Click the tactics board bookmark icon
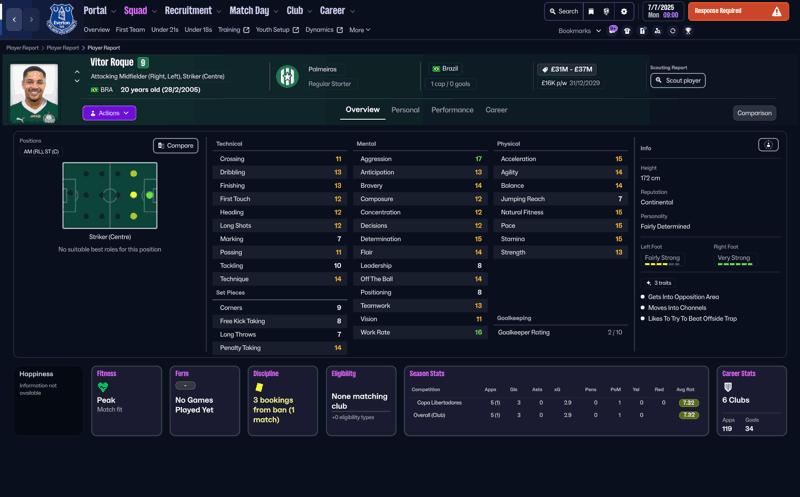800x497 pixels. click(642, 31)
